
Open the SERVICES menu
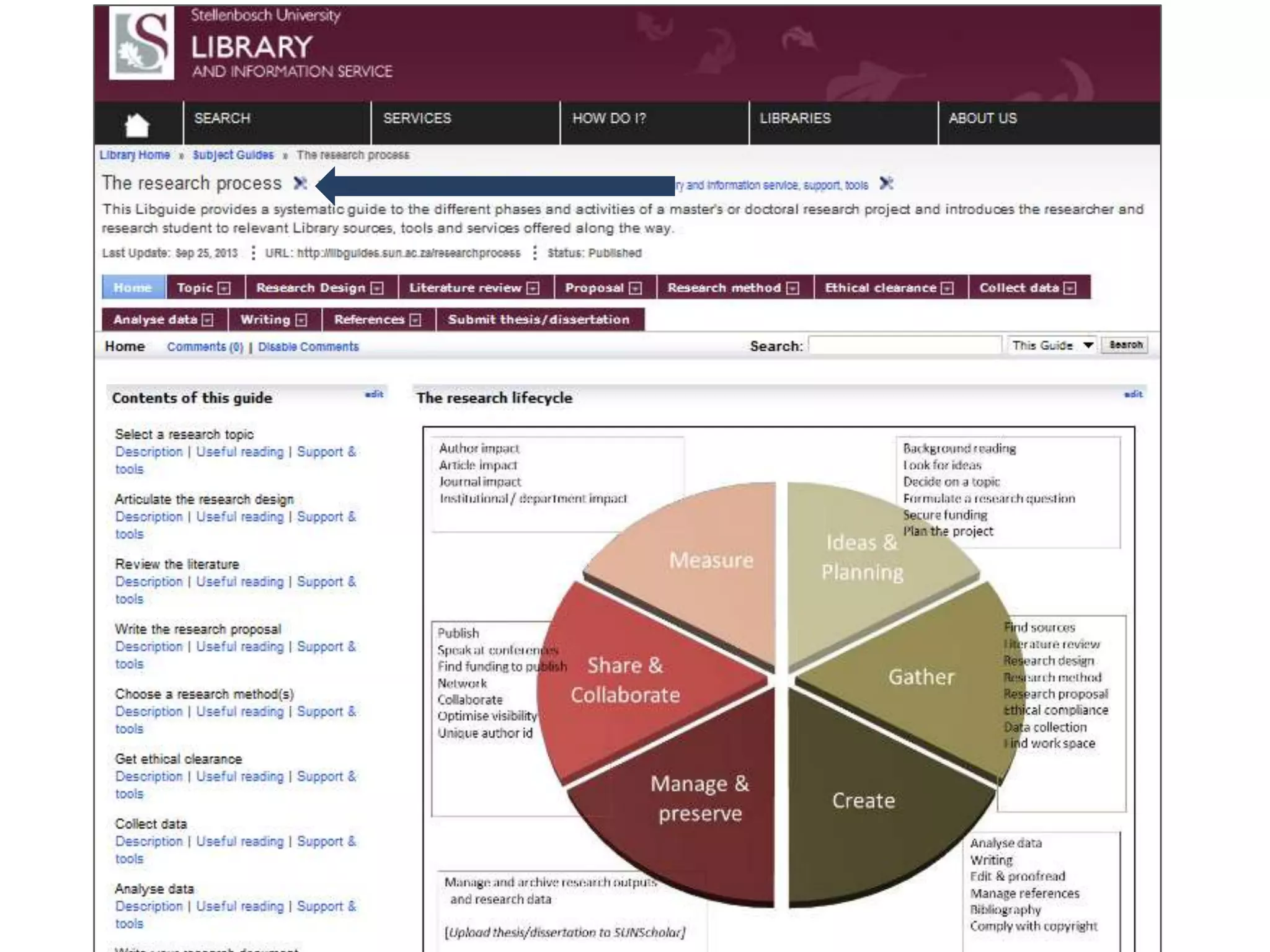[x=417, y=118]
